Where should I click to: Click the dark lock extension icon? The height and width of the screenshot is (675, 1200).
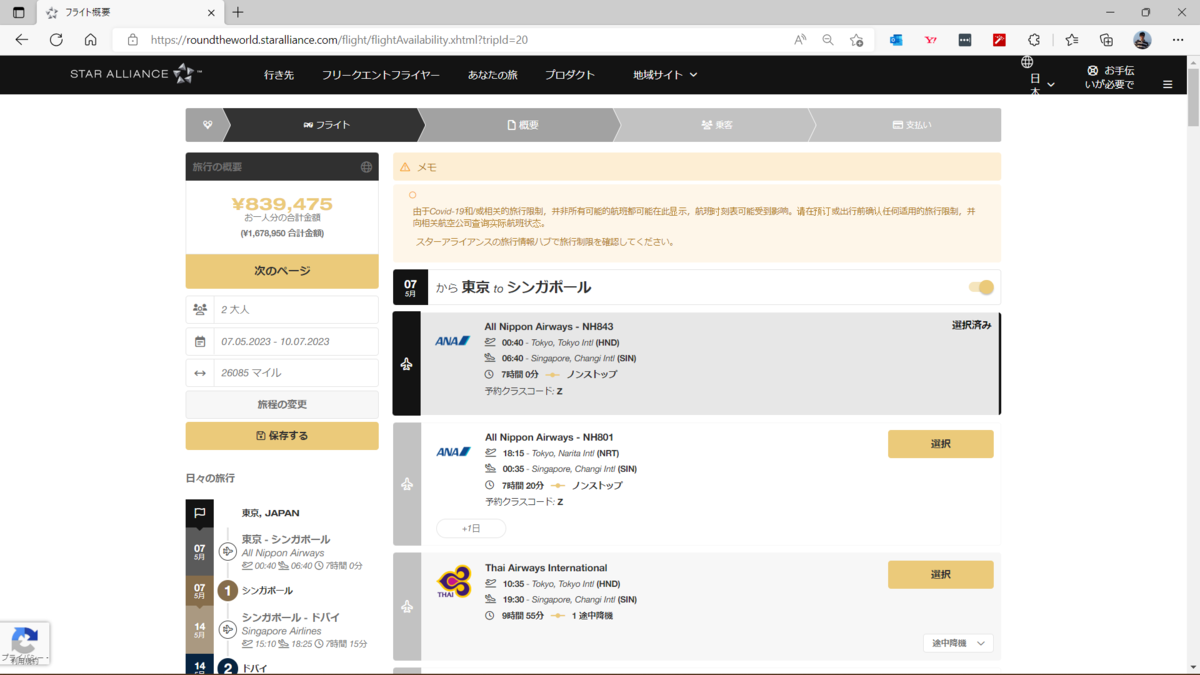(x=965, y=40)
